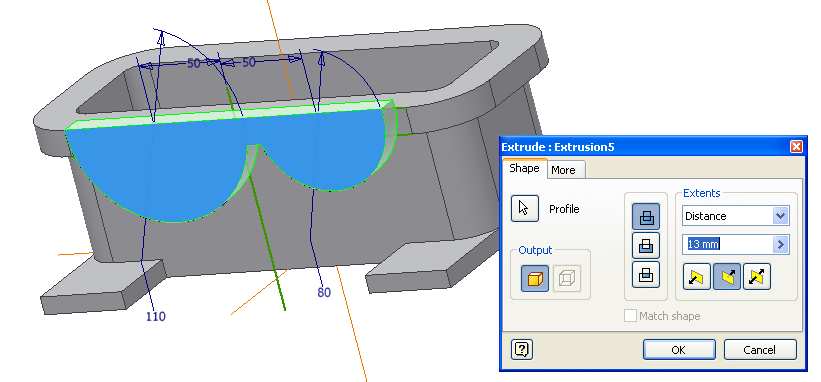Switch to the More tab
Image resolution: width=821 pixels, height=382 pixels.
pos(563,170)
